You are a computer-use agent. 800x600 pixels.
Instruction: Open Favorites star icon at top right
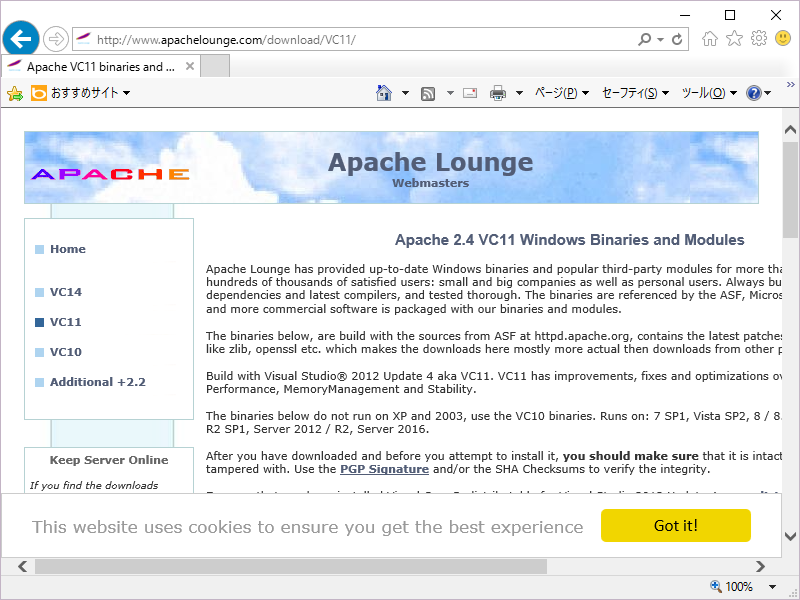pyautogui.click(x=734, y=38)
